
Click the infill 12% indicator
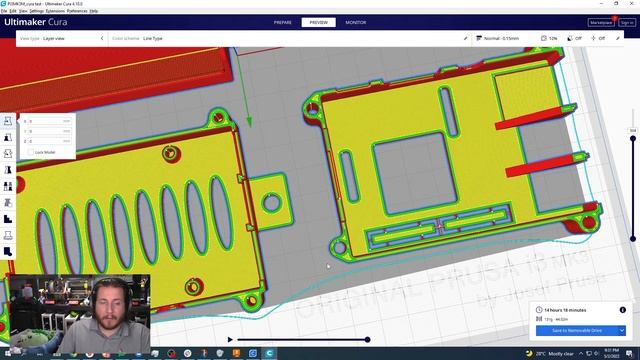coord(549,38)
